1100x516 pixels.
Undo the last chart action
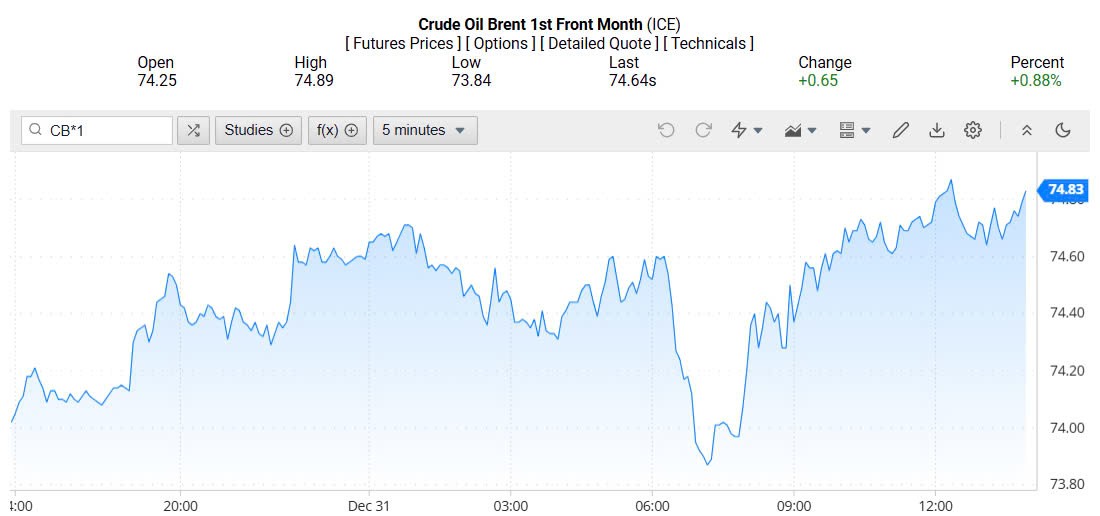(666, 130)
